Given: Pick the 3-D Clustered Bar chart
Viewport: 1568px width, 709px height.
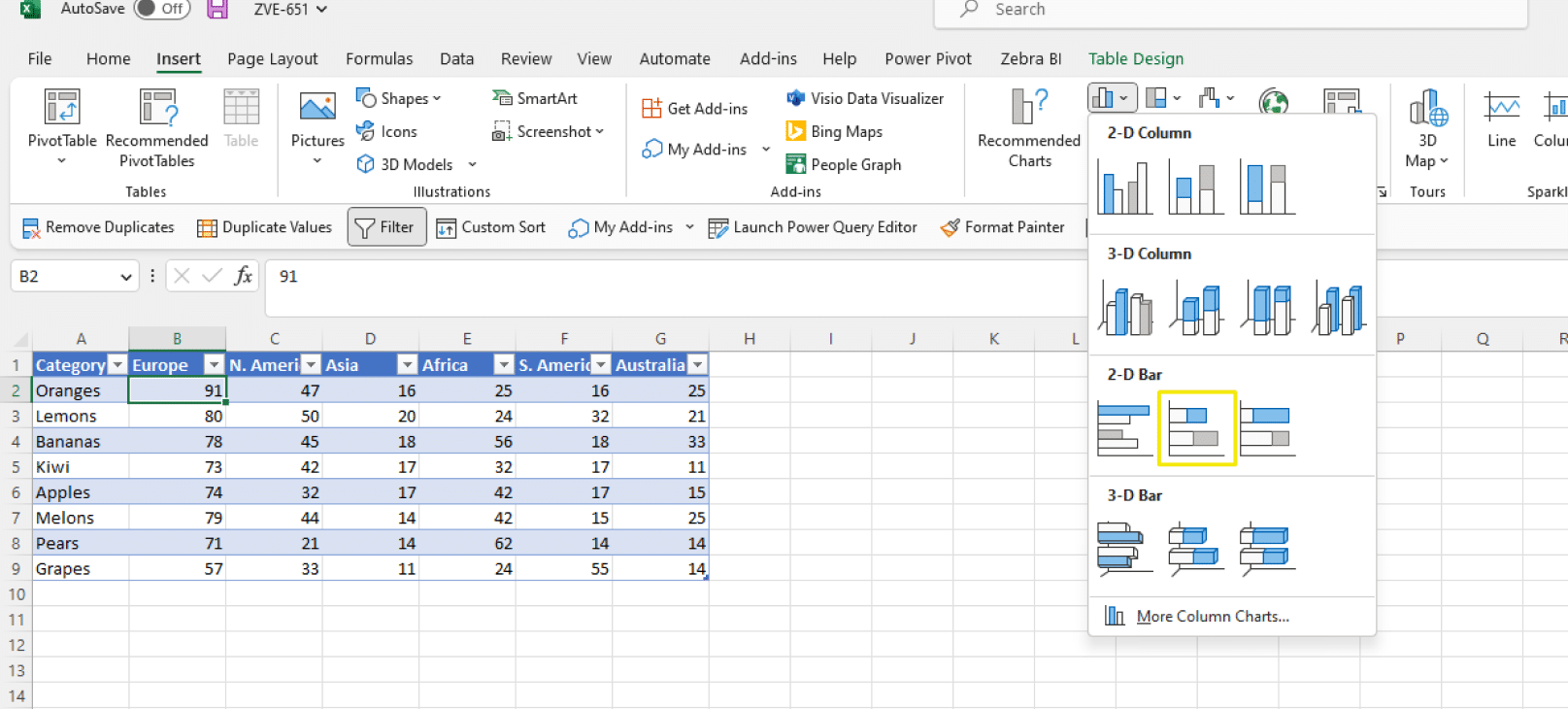Looking at the screenshot, I should point(1125,549).
